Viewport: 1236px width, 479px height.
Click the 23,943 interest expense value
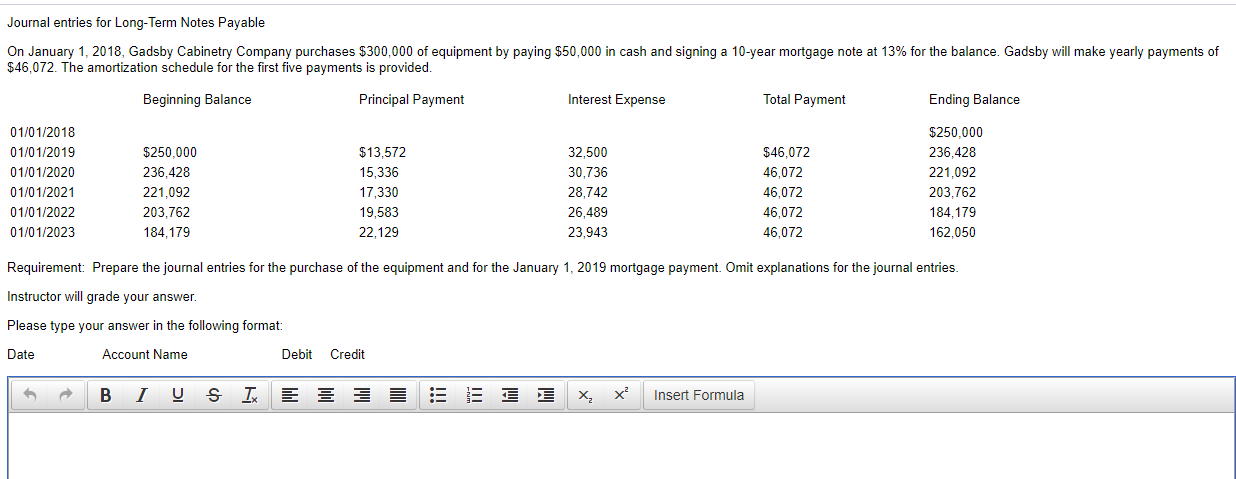587,232
